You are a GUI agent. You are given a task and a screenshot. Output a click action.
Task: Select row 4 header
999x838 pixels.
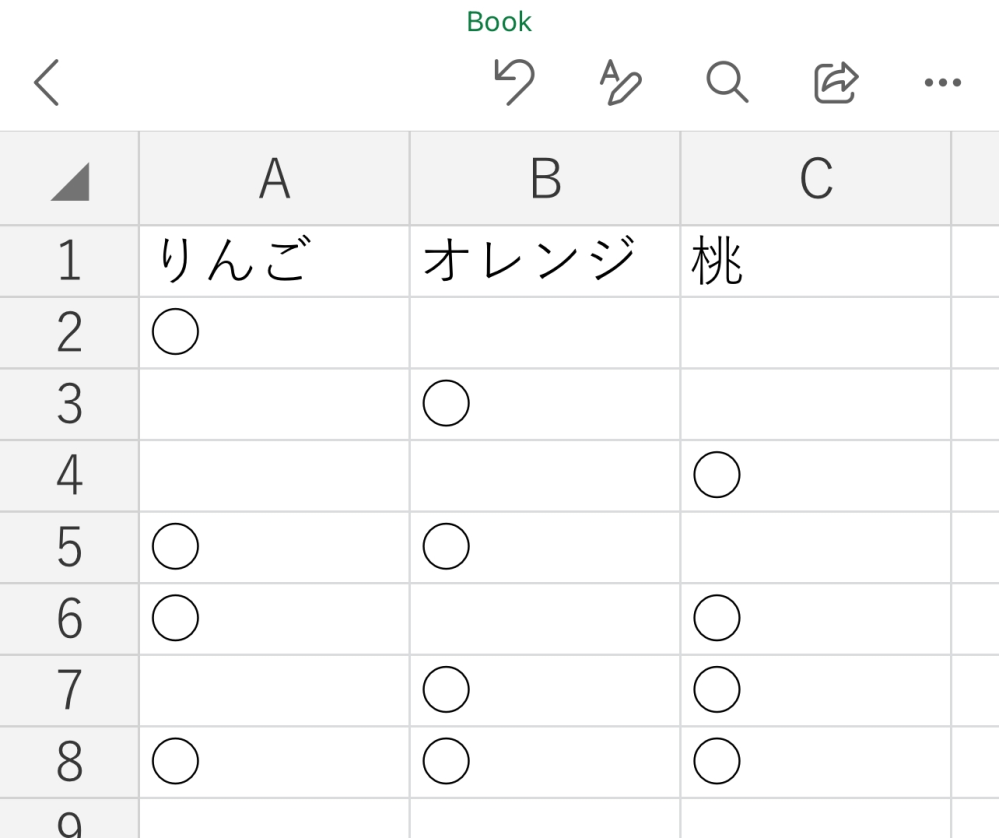pos(69,476)
